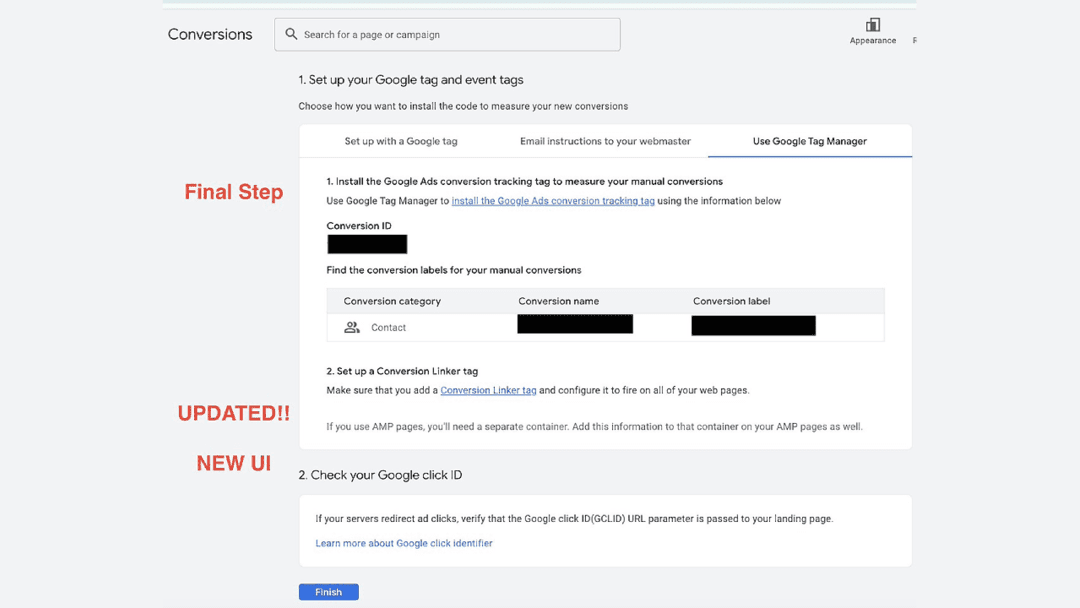Click the 'Conversions' page title
The image size is (1080, 608).
[x=210, y=34]
